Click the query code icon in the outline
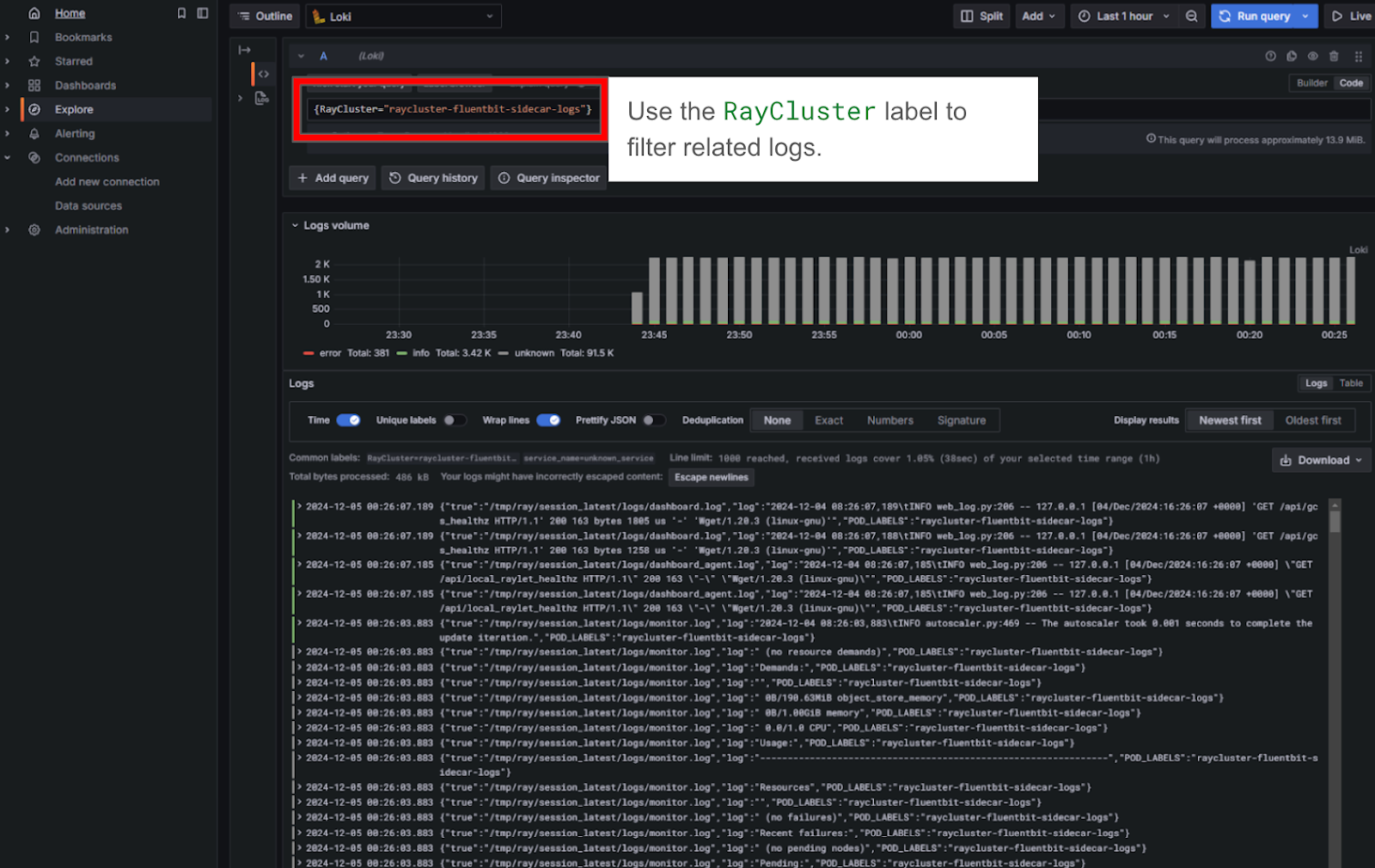Screen dimensions: 1375x868 point(263,74)
